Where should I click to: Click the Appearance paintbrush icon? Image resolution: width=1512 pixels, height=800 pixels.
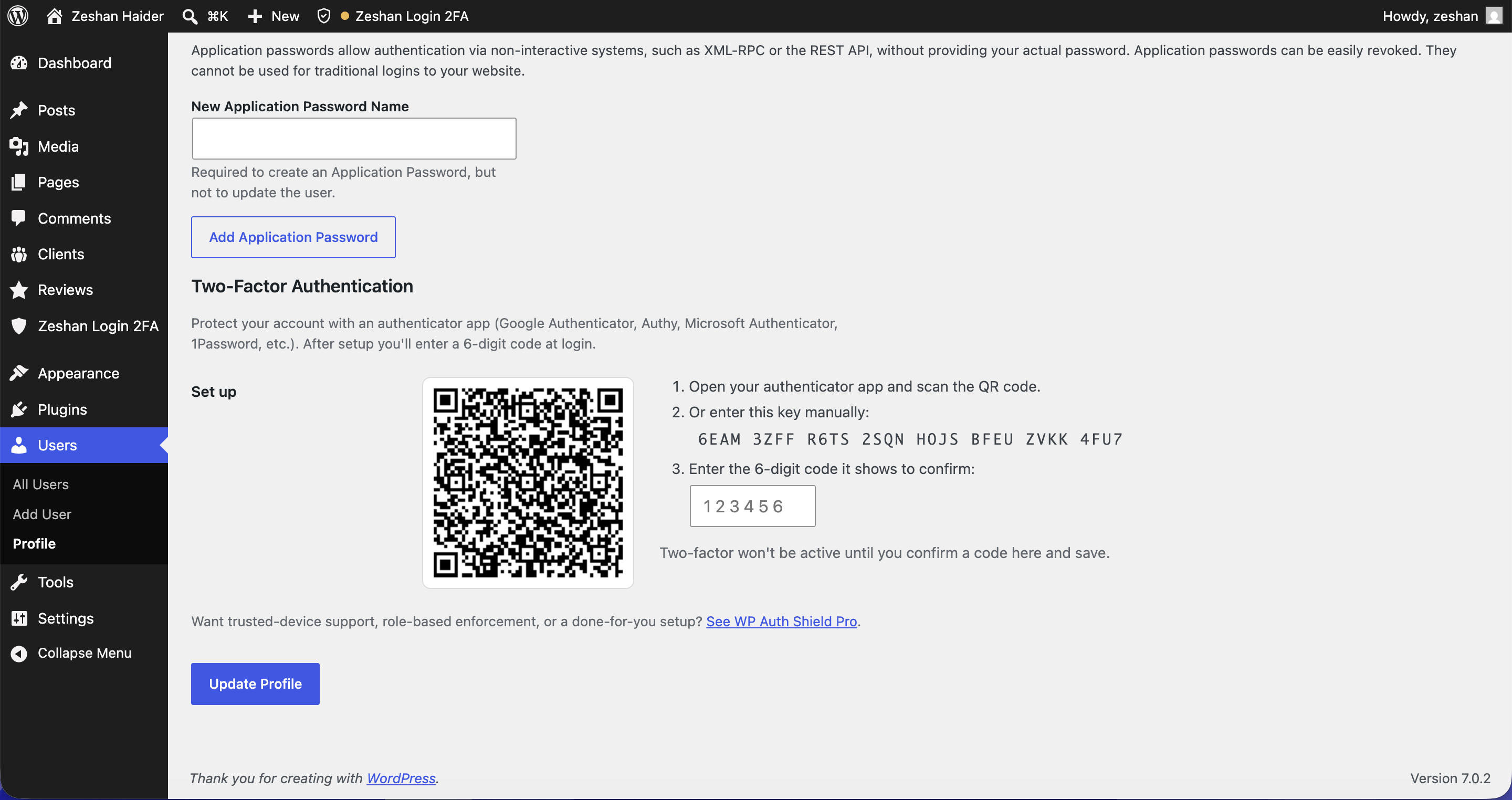19,373
